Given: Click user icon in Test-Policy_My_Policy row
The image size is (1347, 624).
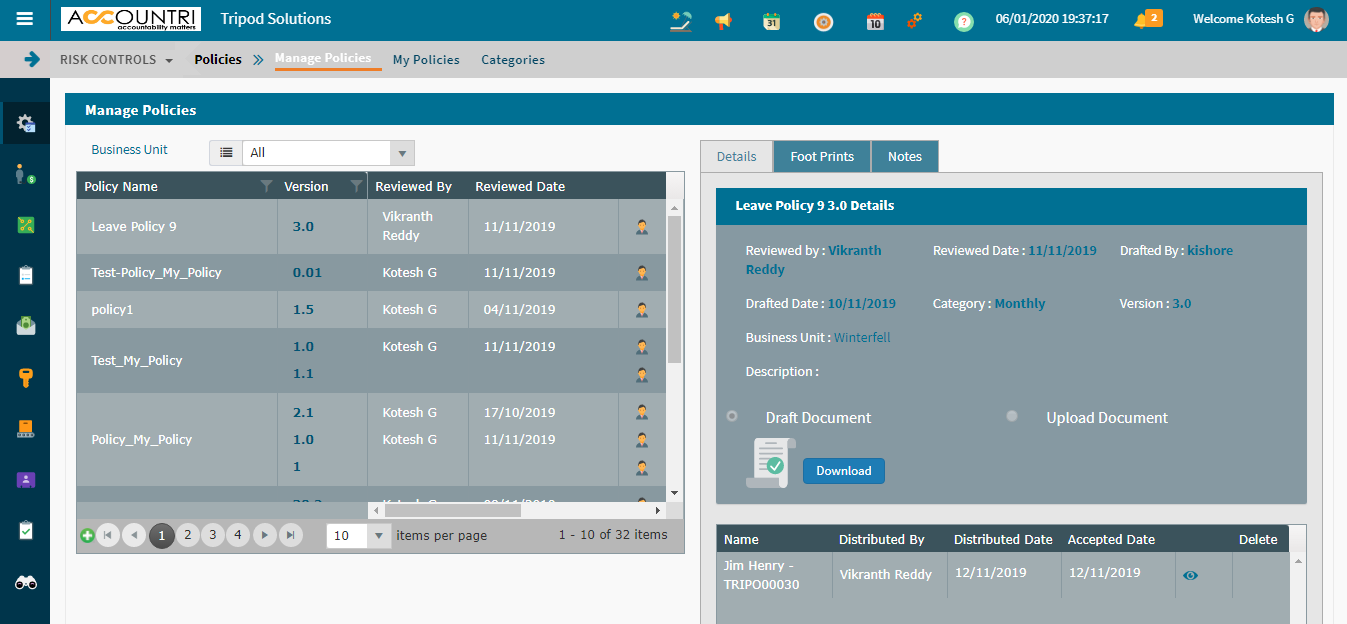Looking at the screenshot, I should tap(642, 272).
